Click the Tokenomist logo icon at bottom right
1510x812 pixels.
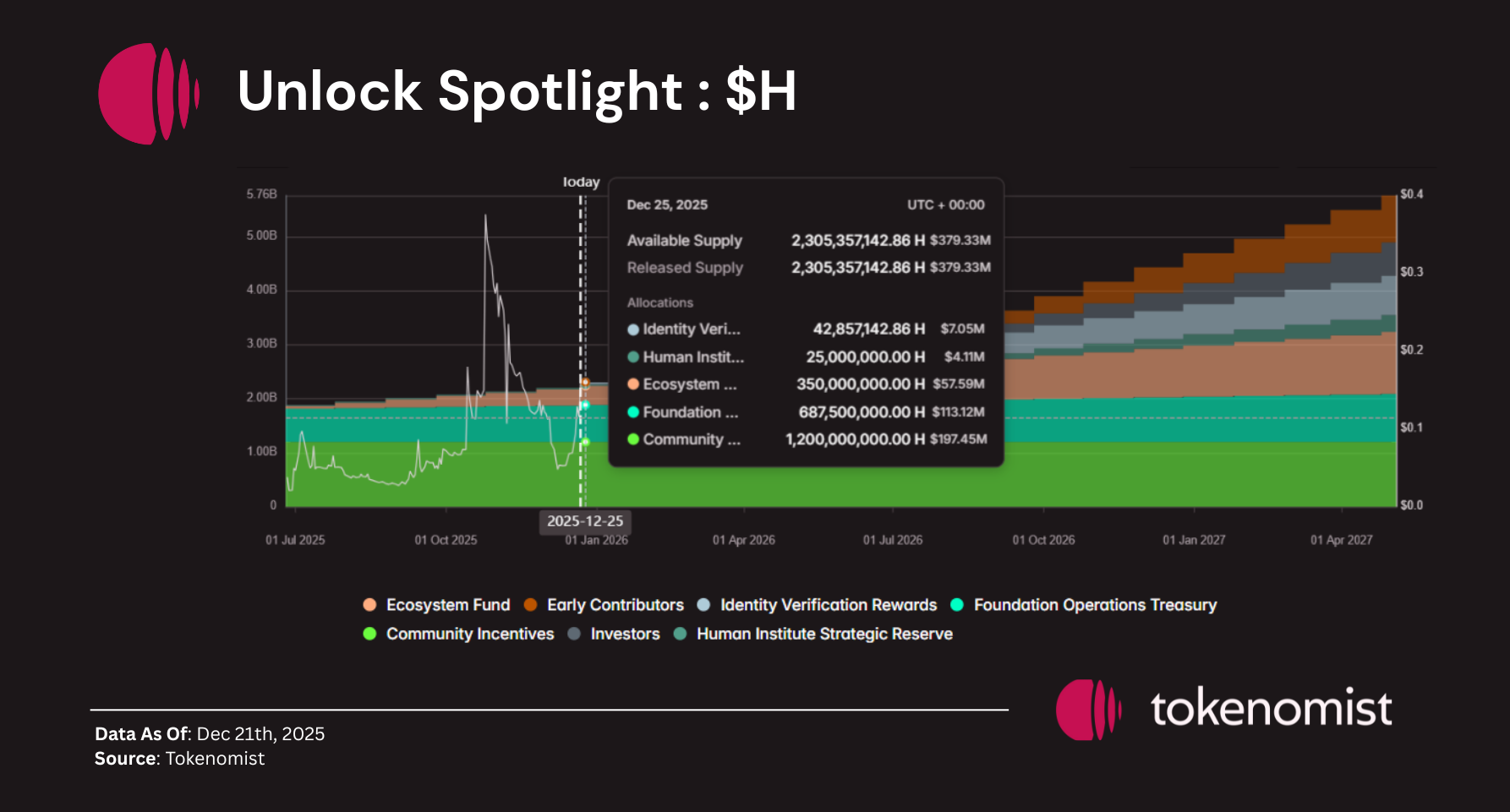tap(1088, 710)
